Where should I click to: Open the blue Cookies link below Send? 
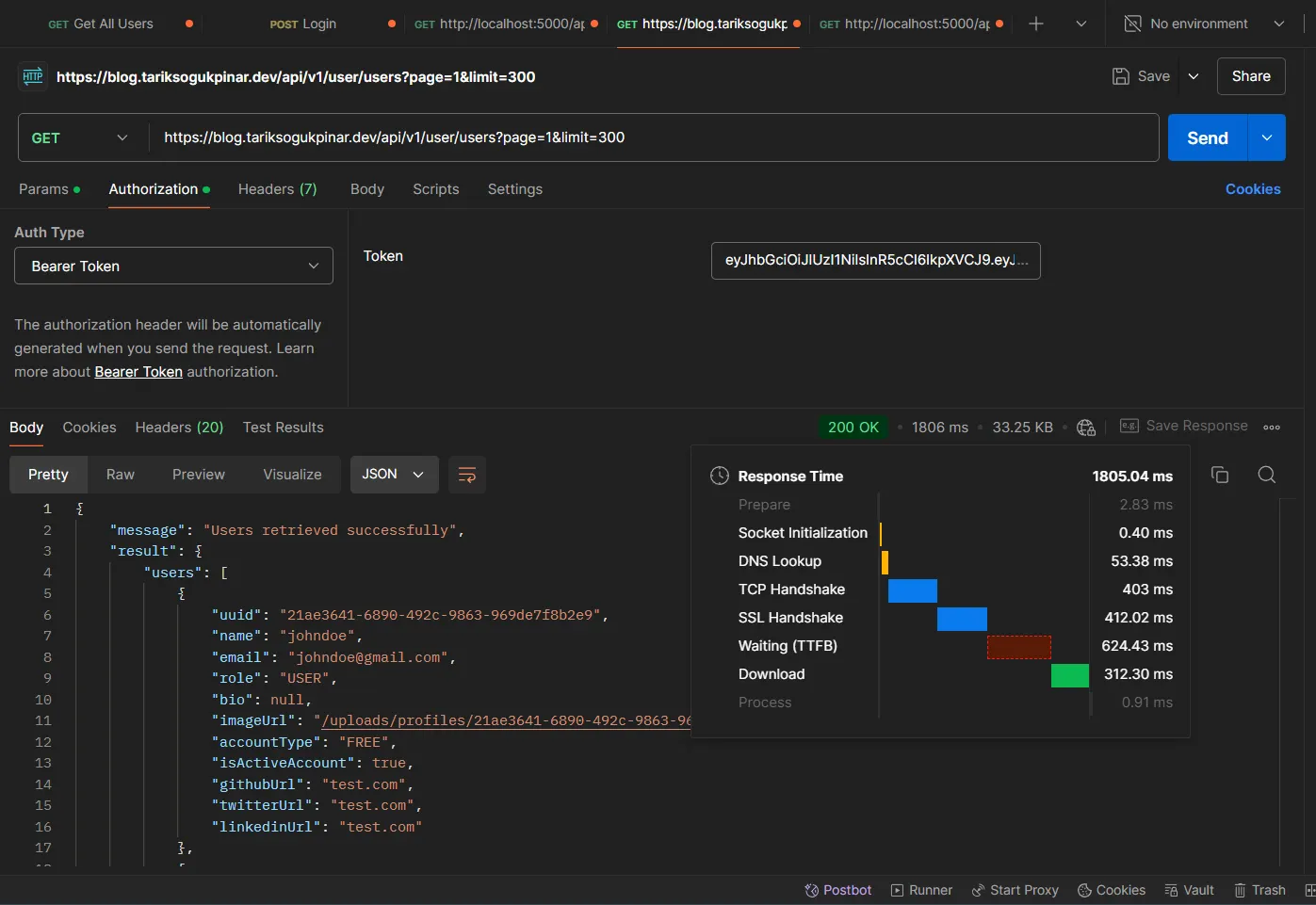[1253, 189]
